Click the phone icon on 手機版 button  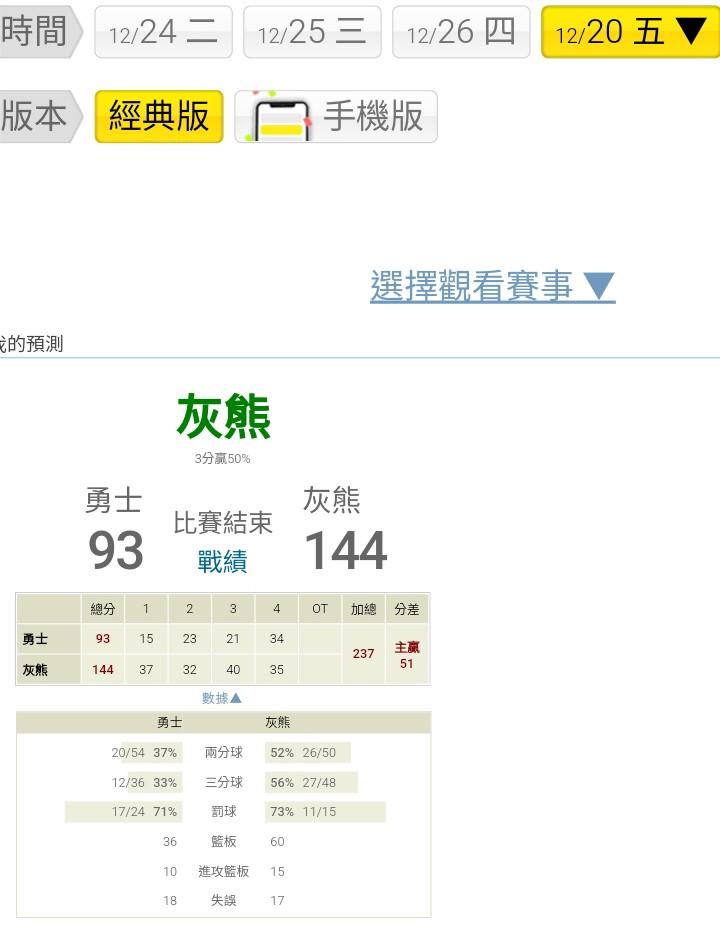[x=282, y=120]
